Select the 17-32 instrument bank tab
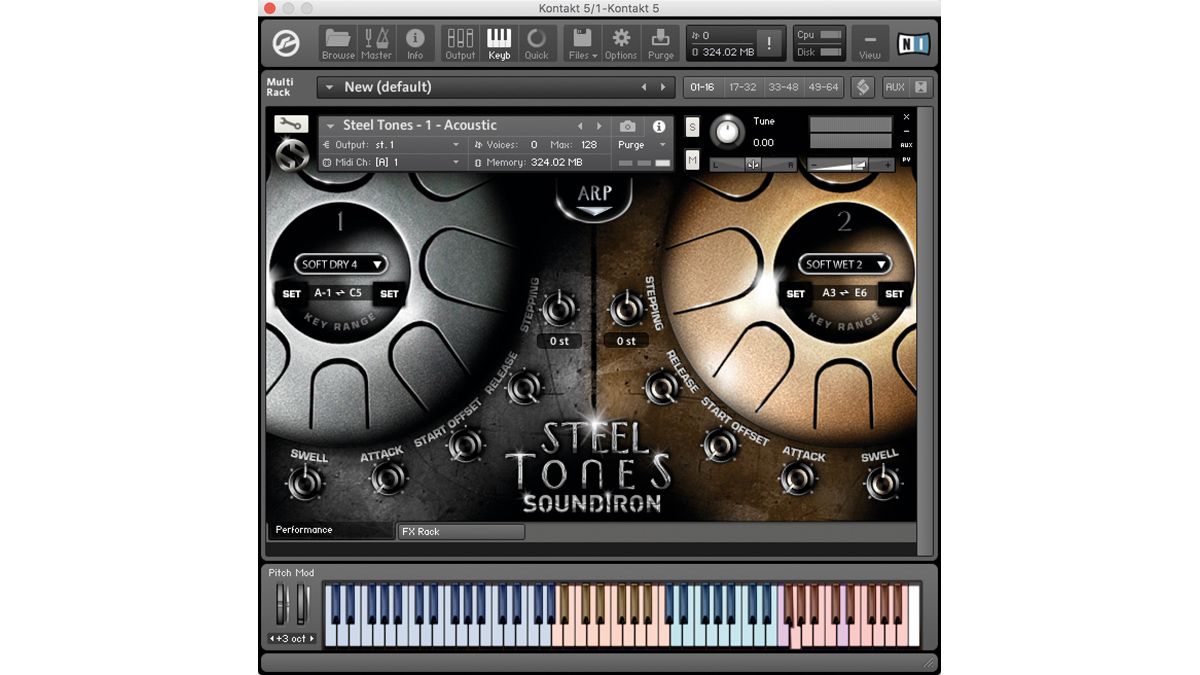The image size is (1200, 675). click(x=741, y=87)
